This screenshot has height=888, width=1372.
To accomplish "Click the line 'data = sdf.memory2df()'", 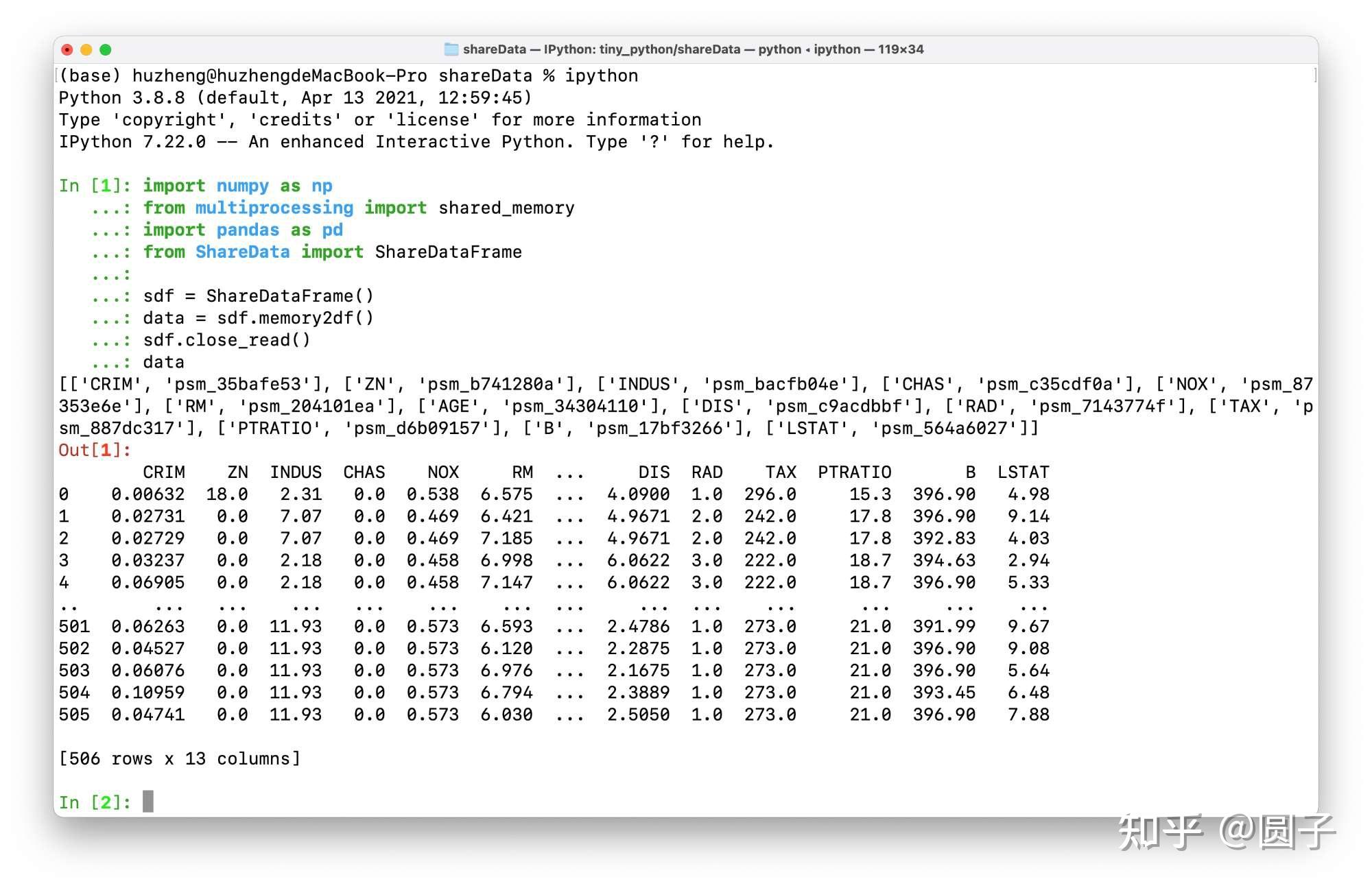I will tap(259, 318).
